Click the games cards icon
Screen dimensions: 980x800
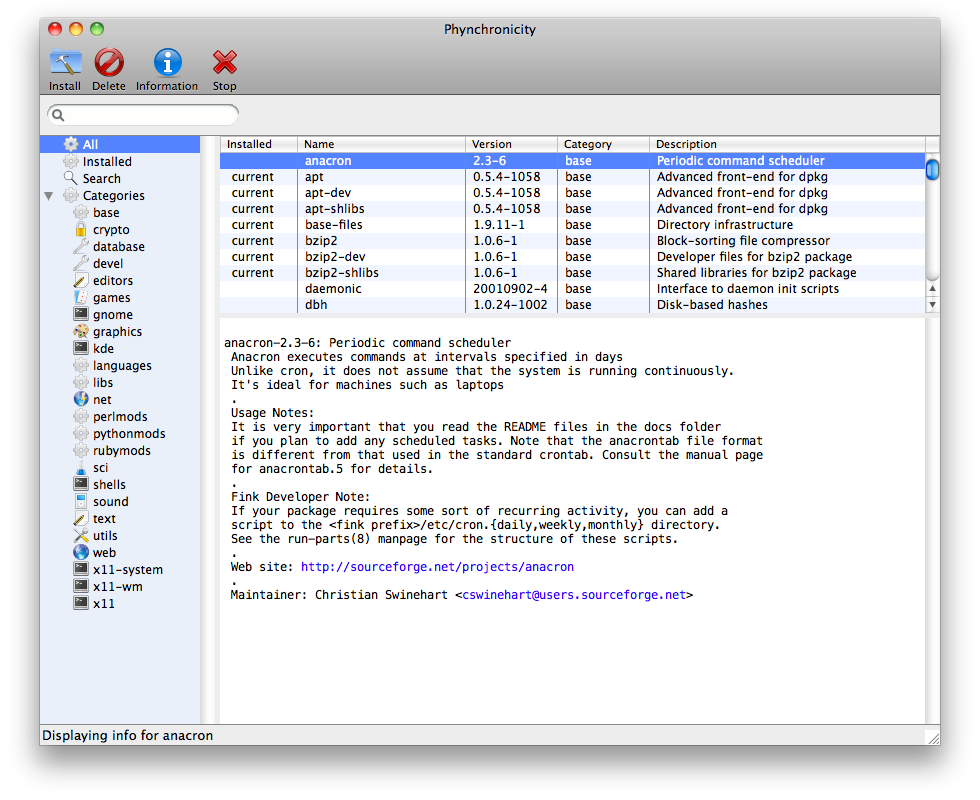(81, 297)
